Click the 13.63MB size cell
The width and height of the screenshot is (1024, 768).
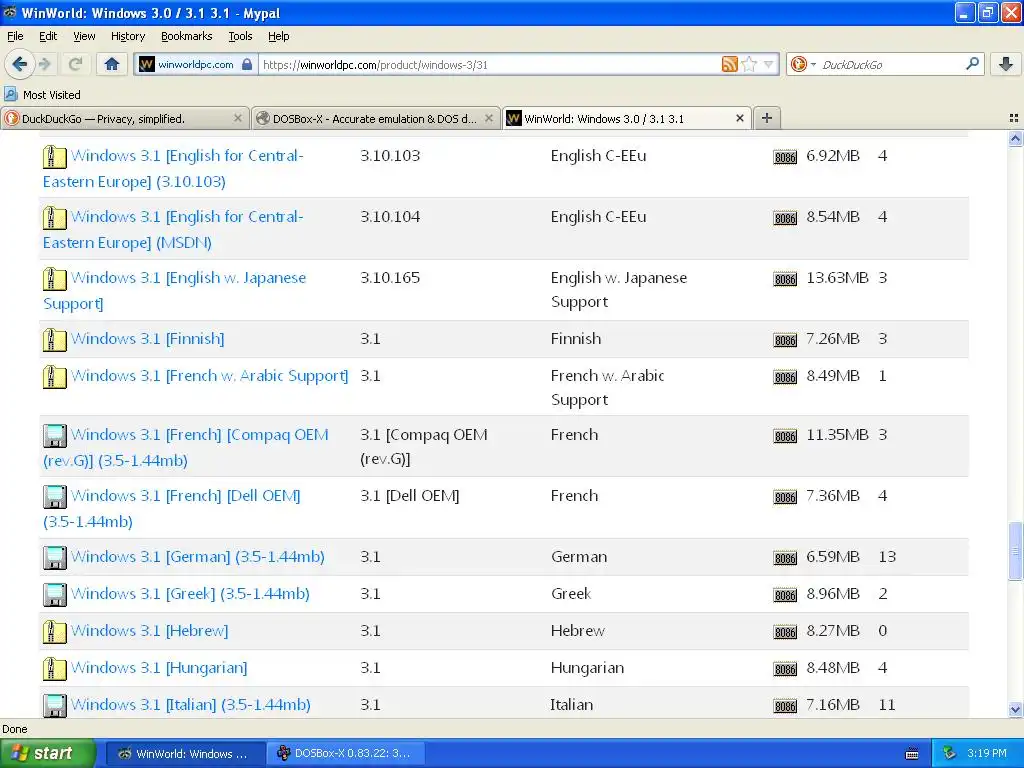[x=837, y=278]
